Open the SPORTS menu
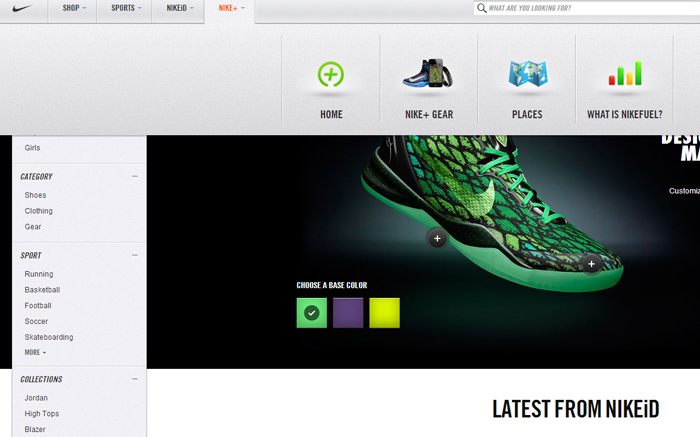 point(126,8)
